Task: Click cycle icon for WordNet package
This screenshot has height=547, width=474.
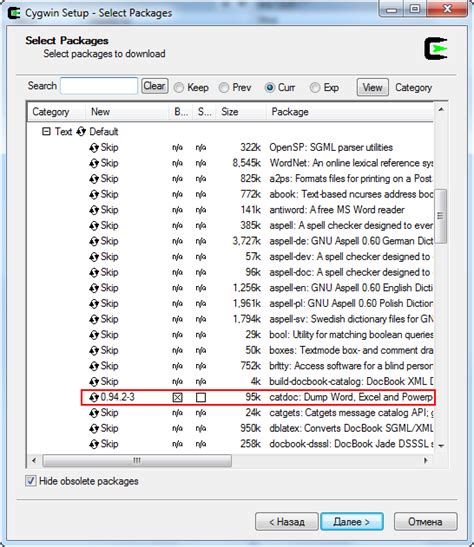Action: click(94, 163)
